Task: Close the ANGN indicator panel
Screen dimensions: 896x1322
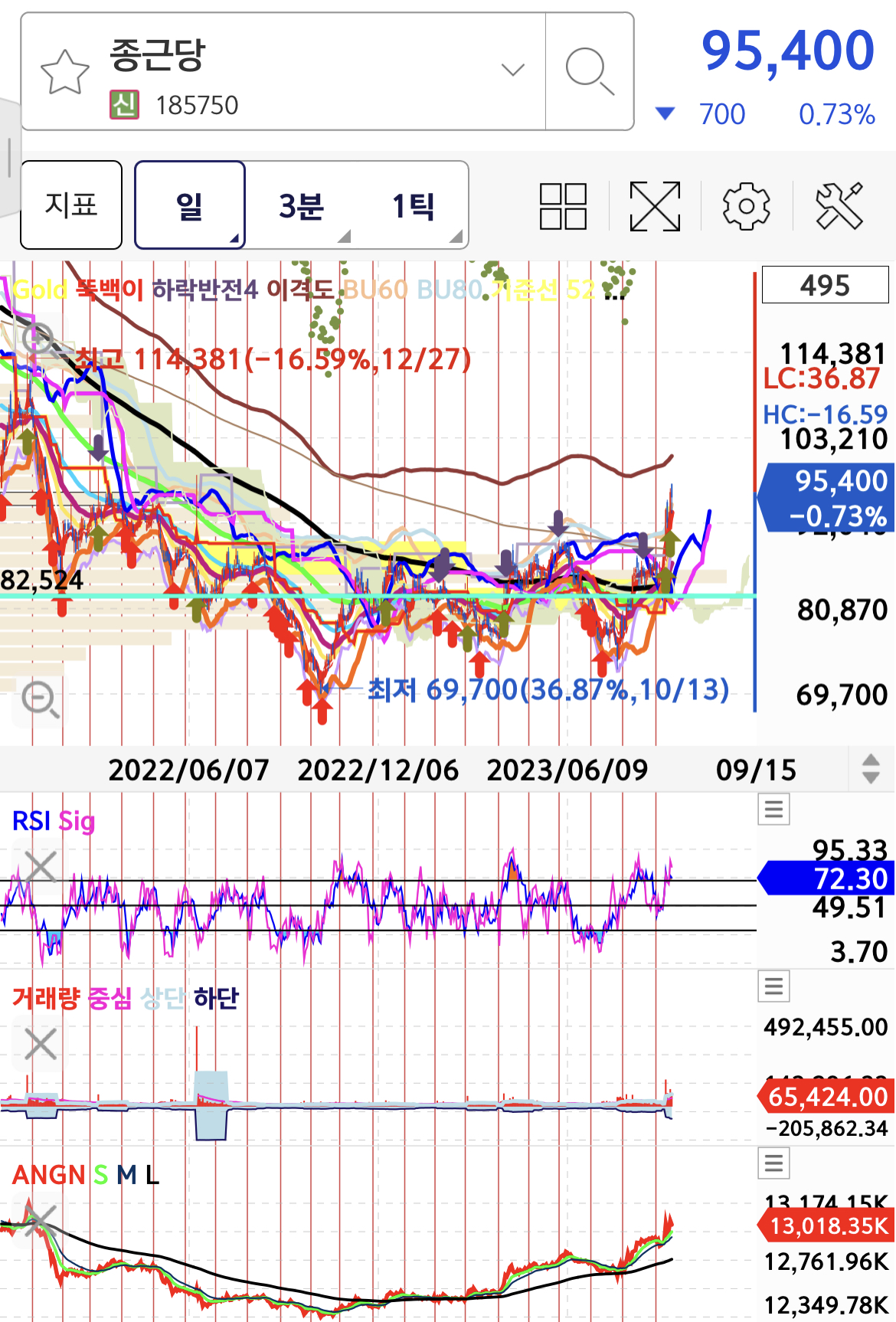Action: (x=41, y=1220)
